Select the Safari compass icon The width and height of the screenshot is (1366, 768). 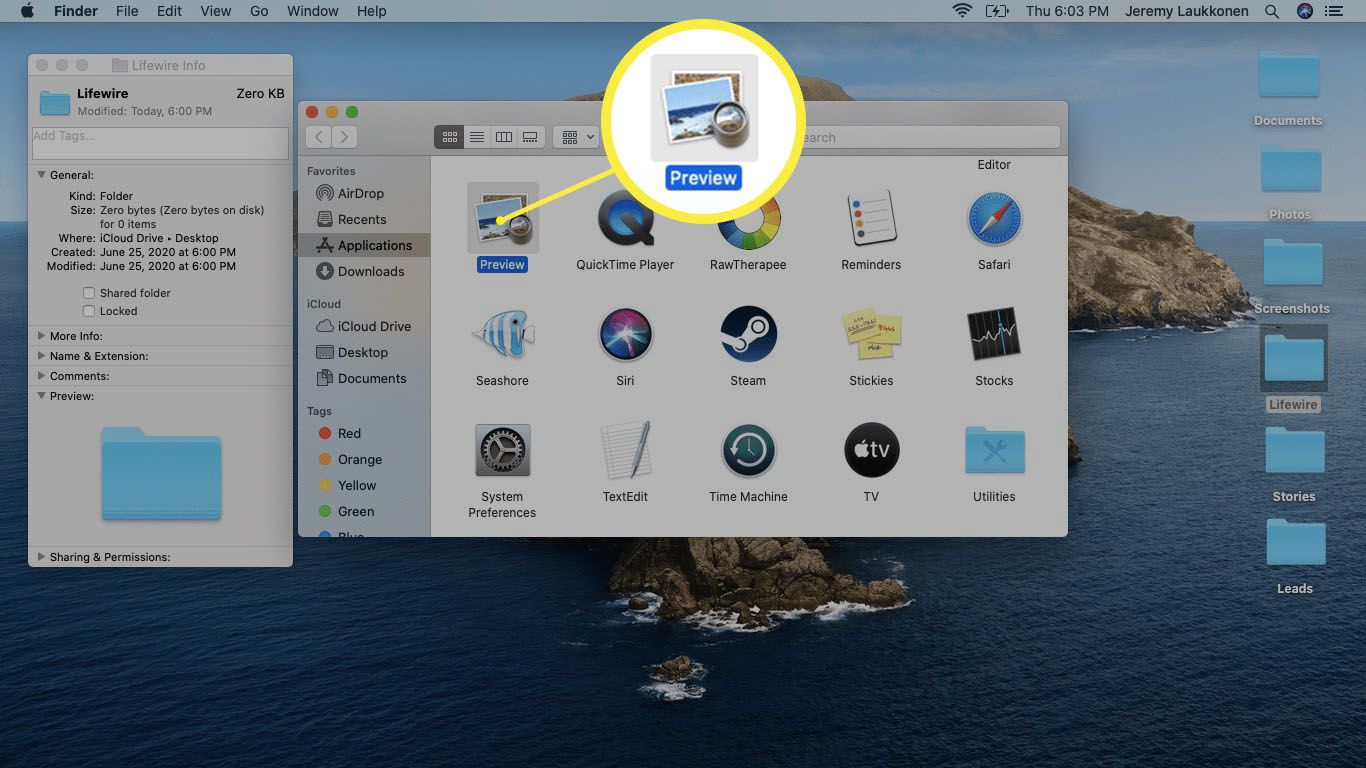(x=994, y=219)
